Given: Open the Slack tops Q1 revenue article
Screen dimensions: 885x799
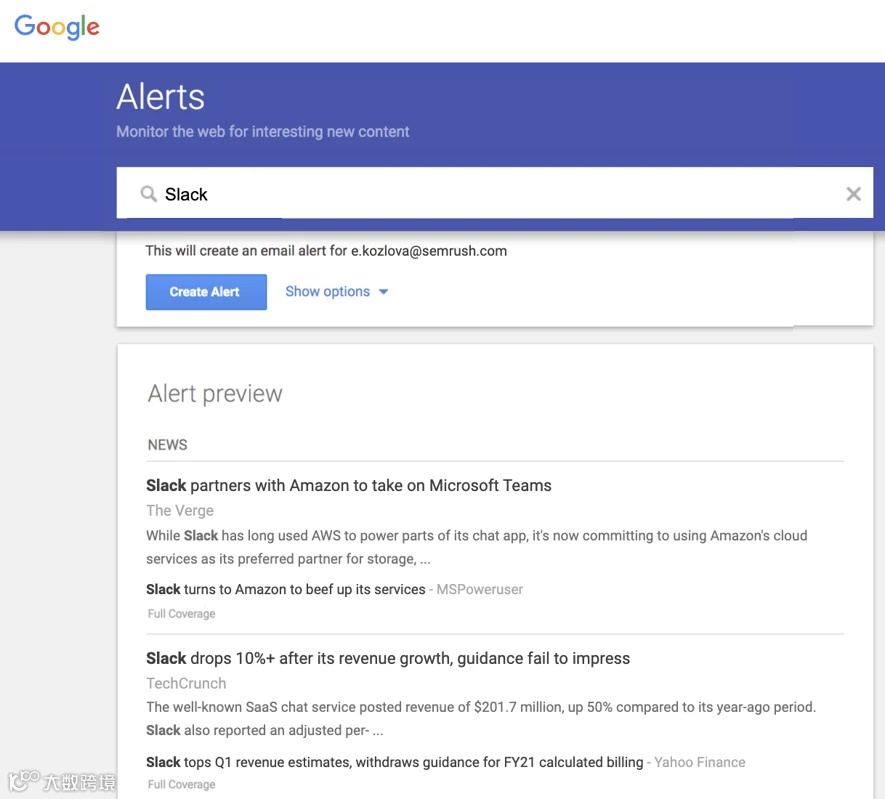Looking at the screenshot, I should [x=395, y=762].
